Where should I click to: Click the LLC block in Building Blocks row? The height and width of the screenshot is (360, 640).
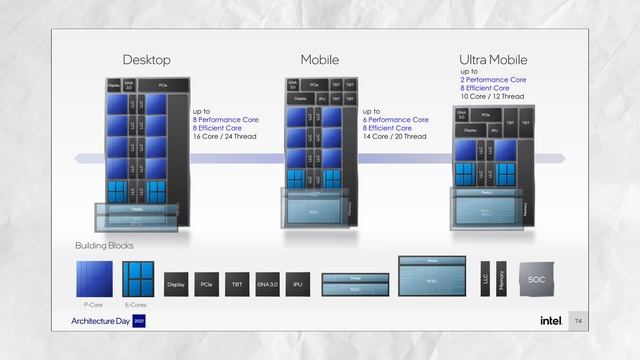[x=485, y=279]
